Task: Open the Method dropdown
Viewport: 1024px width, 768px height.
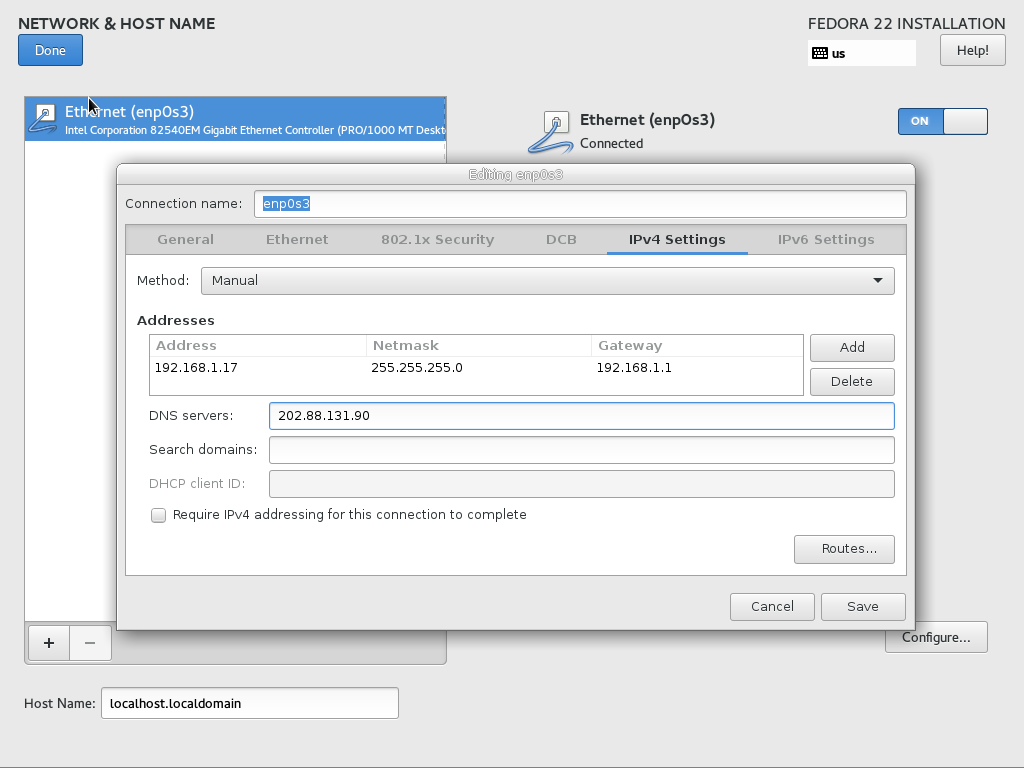Action: pos(547,281)
